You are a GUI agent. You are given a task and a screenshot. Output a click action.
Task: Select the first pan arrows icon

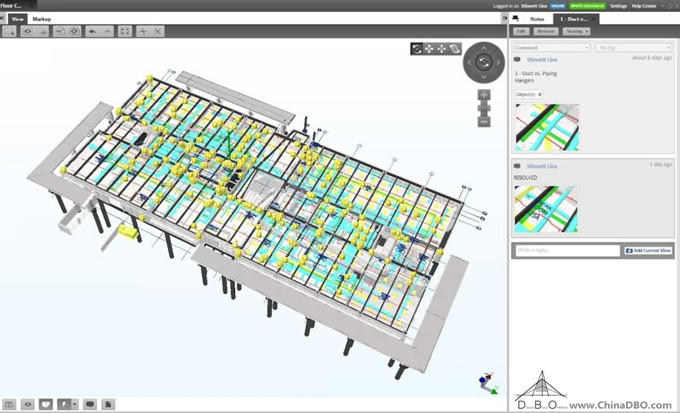(x=429, y=49)
